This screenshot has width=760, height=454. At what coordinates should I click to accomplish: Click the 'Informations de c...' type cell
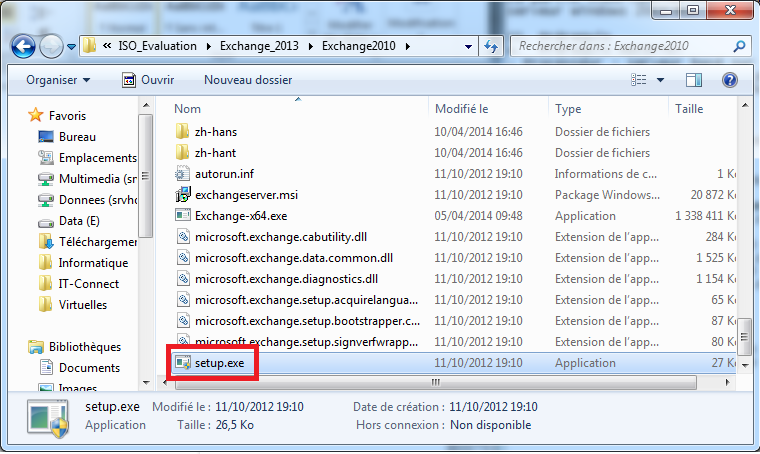coord(606,174)
